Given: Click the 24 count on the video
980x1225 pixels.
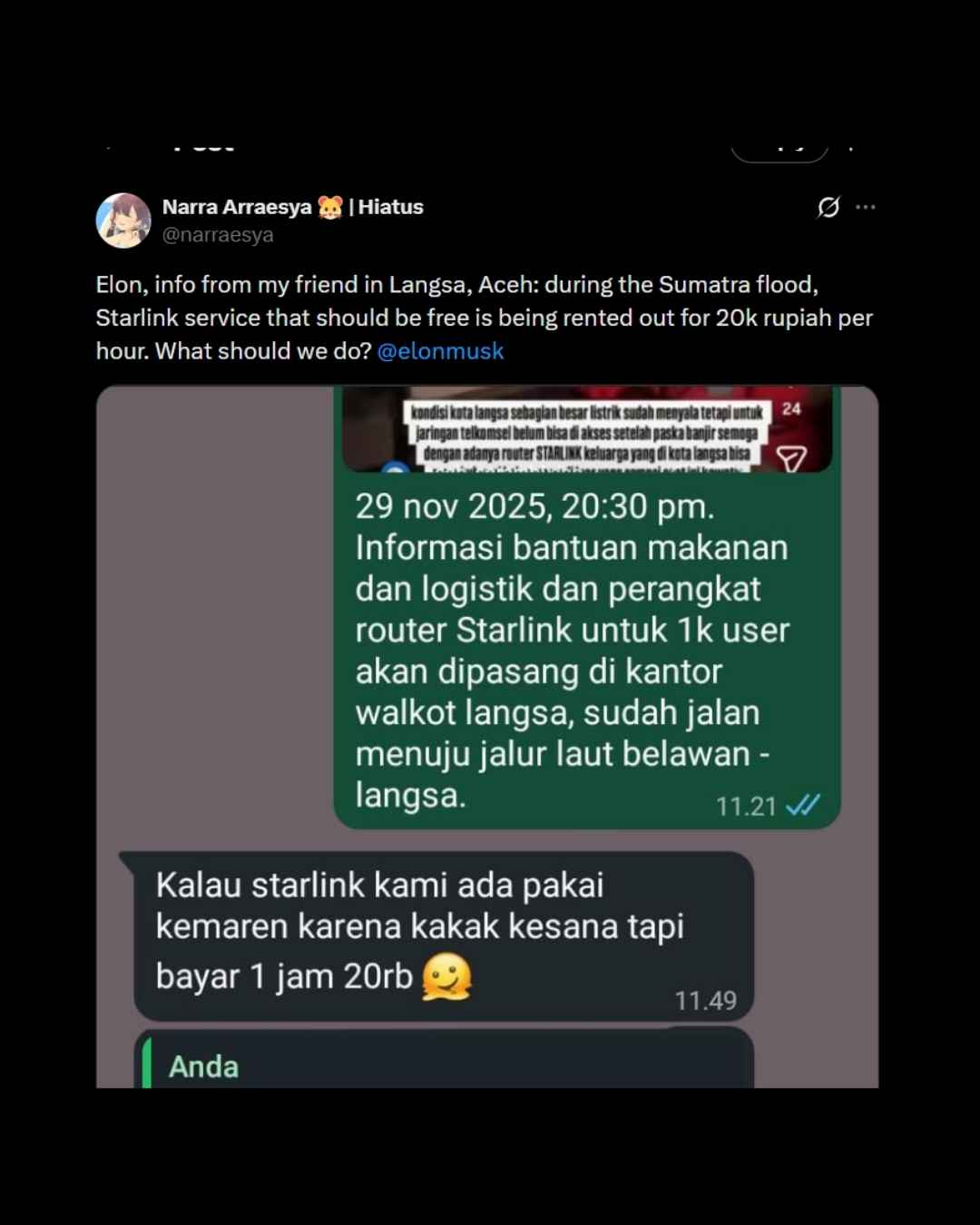Looking at the screenshot, I should [x=791, y=409].
